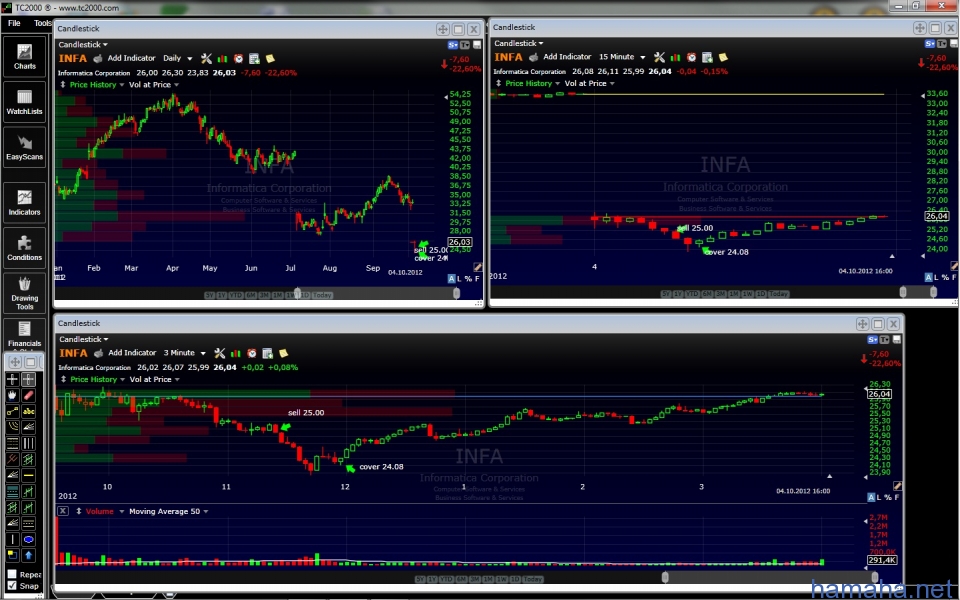The width and height of the screenshot is (960, 600).
Task: Open WatchLists from the left sidebar
Action: (x=24, y=102)
